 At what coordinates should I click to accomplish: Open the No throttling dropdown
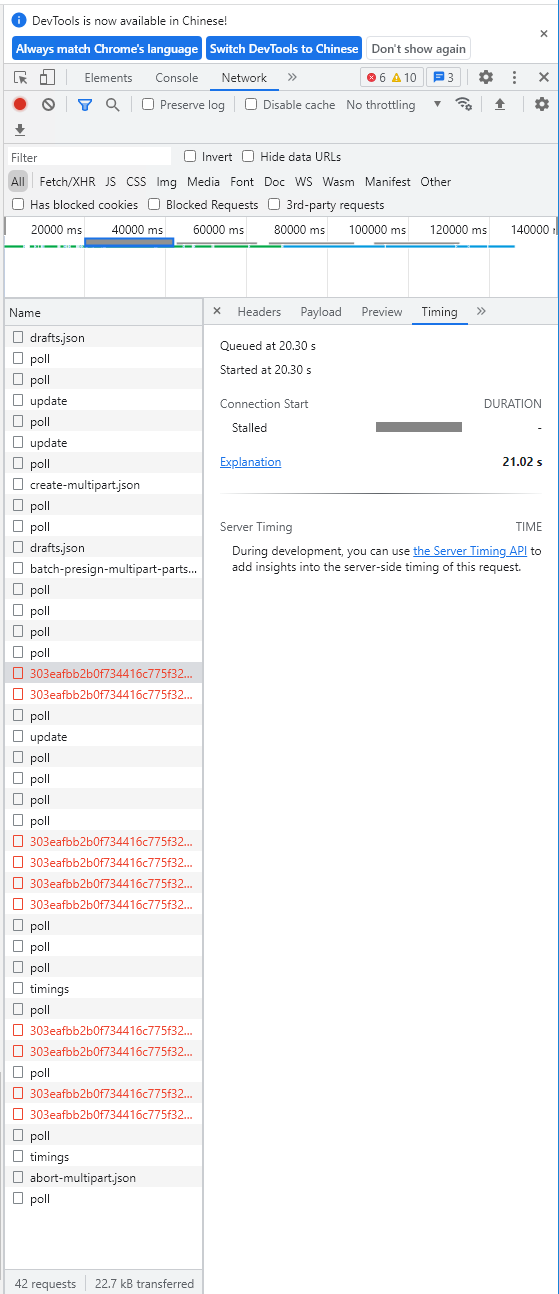394,104
